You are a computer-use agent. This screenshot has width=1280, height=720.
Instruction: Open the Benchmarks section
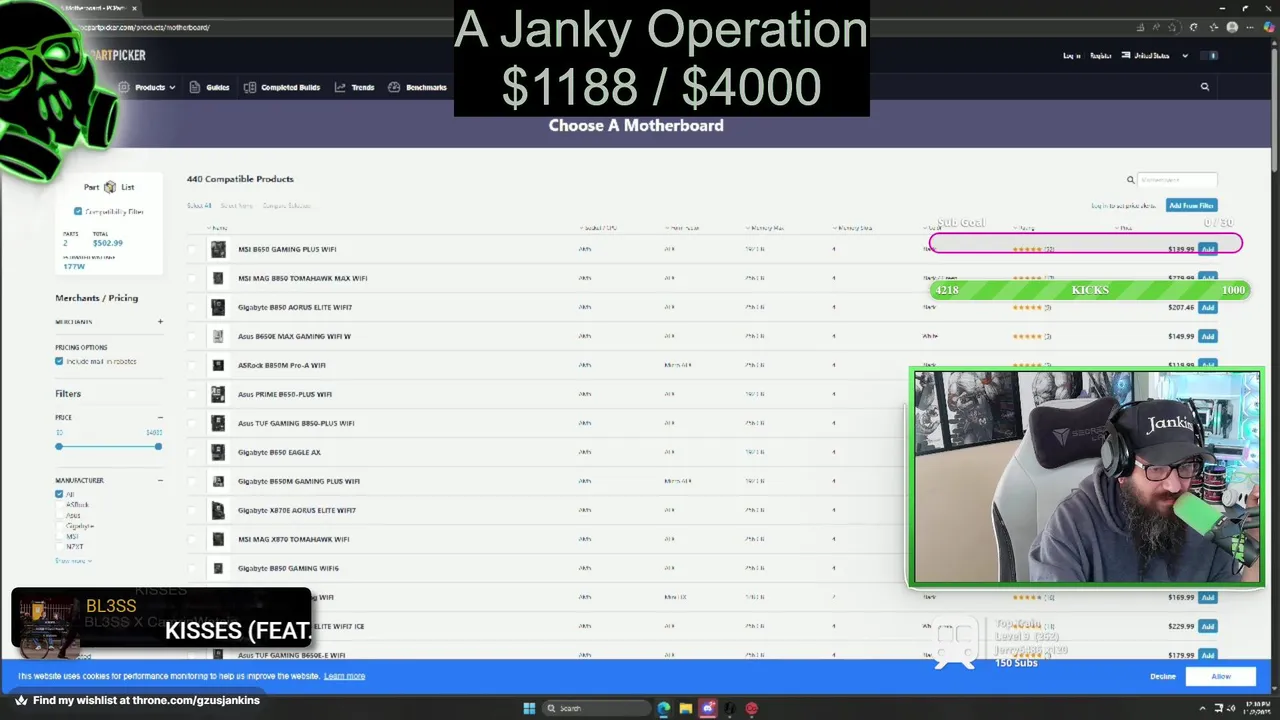[417, 87]
